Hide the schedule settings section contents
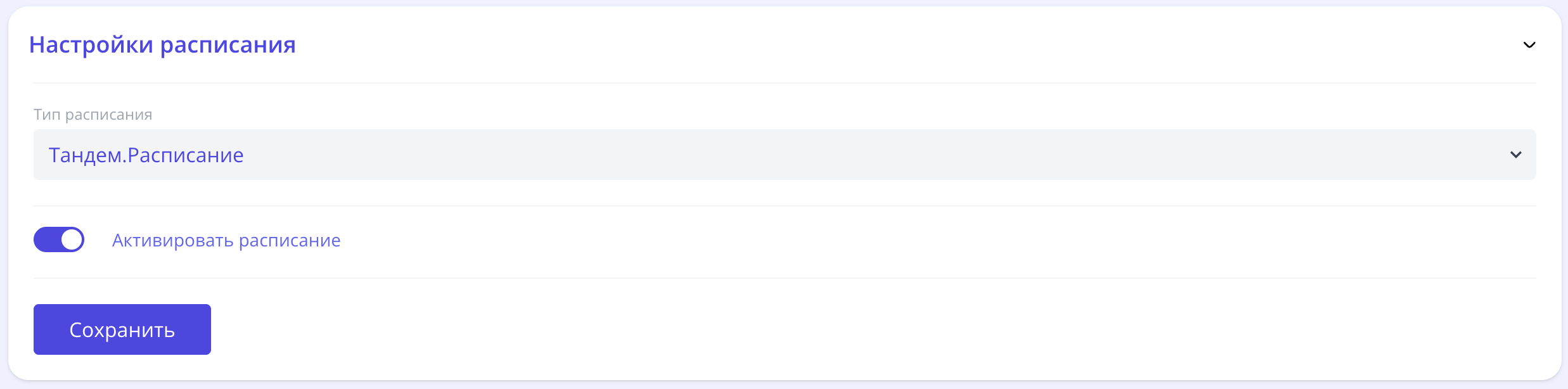The width and height of the screenshot is (1568, 389). click(x=1529, y=45)
